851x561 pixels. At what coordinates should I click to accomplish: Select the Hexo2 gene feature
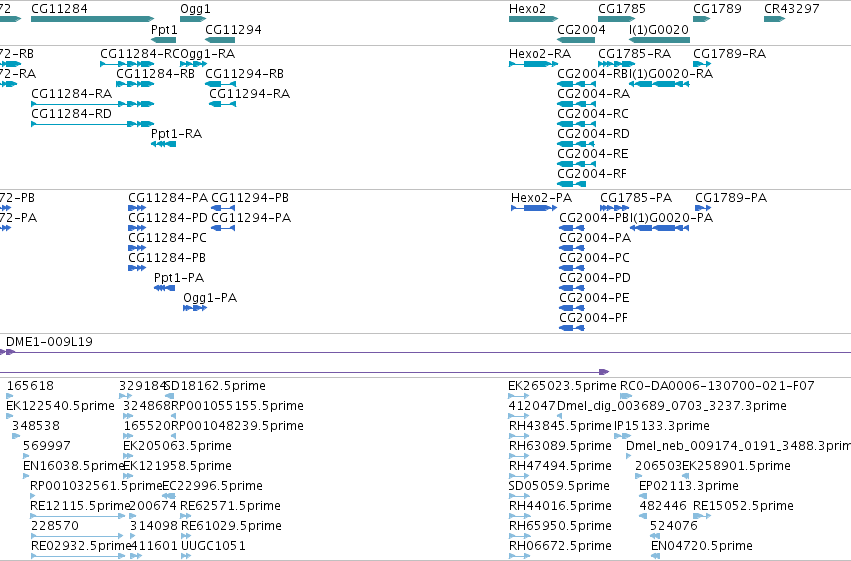[533, 19]
